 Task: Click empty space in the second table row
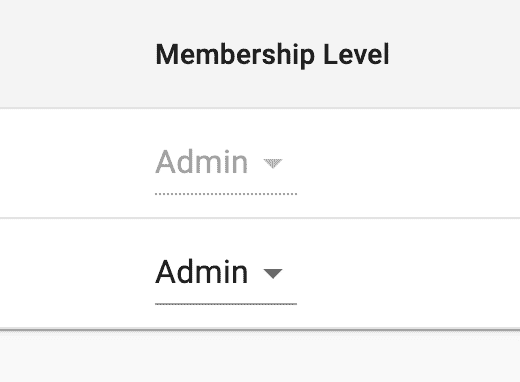click(x=407, y=273)
